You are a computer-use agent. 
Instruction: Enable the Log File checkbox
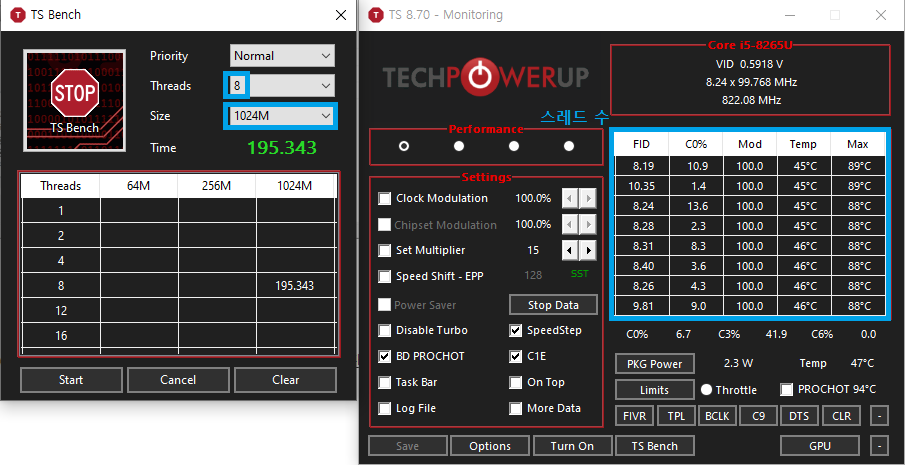[x=384, y=408]
